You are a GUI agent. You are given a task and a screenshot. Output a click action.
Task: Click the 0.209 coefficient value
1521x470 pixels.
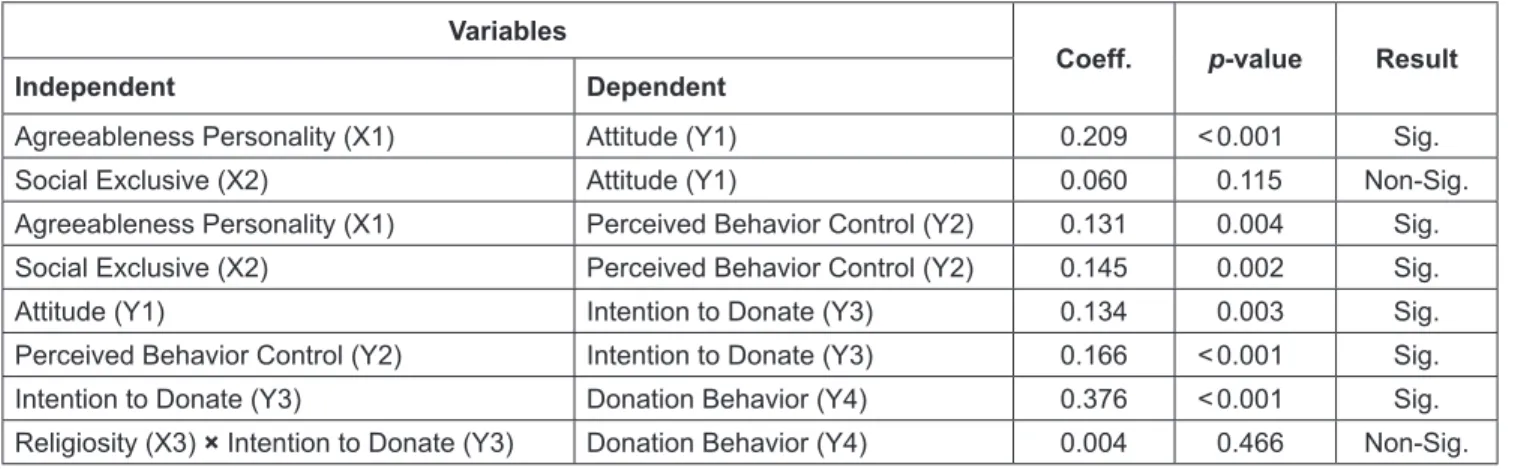(1093, 139)
